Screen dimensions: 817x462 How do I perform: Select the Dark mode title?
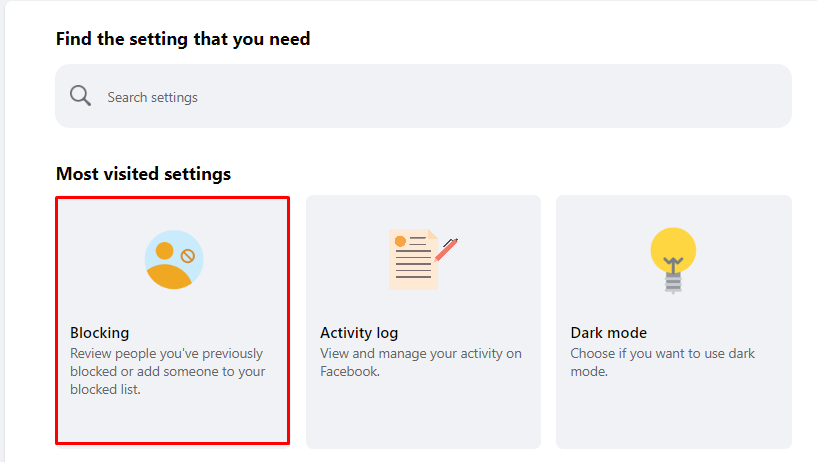point(609,333)
